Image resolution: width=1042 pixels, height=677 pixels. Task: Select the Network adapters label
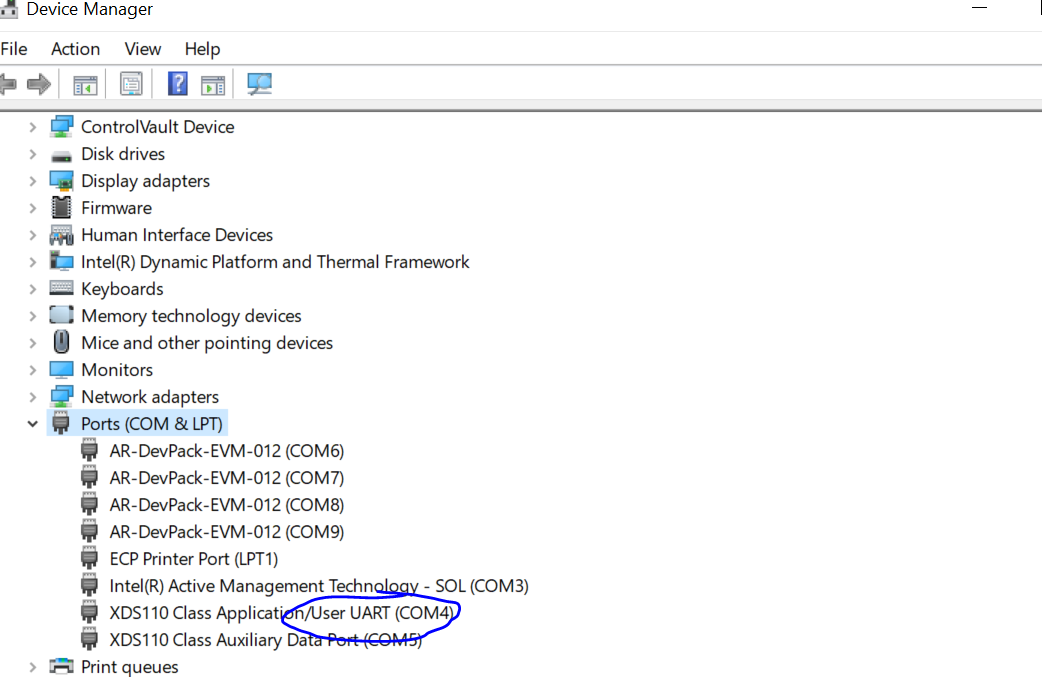coord(150,397)
